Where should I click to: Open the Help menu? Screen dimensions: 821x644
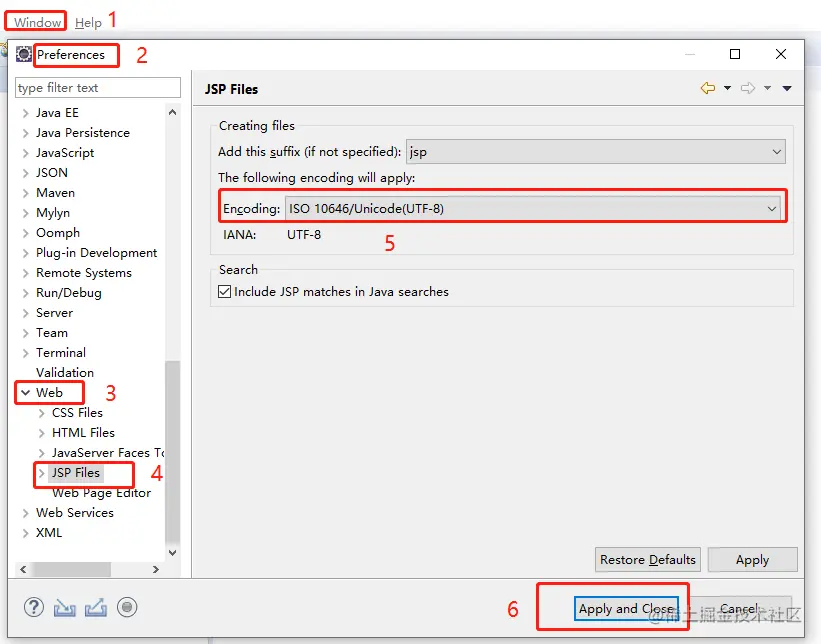click(x=88, y=23)
